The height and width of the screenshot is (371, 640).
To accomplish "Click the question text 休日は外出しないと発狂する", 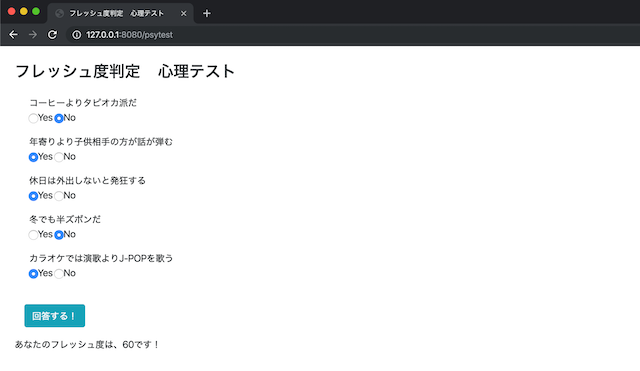I will tap(87, 180).
